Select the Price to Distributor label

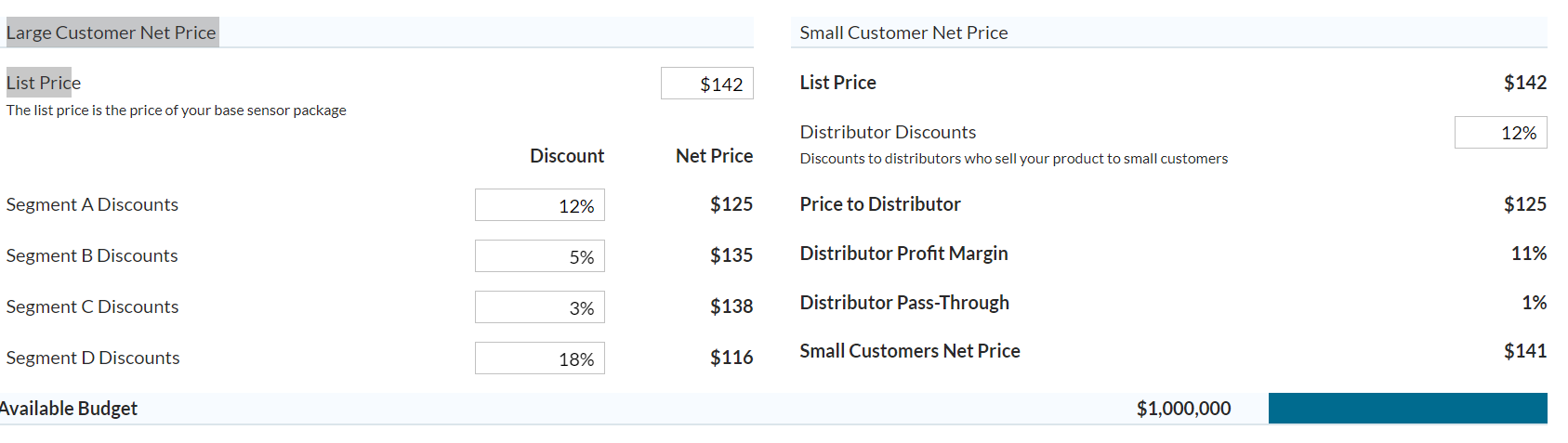[880, 204]
